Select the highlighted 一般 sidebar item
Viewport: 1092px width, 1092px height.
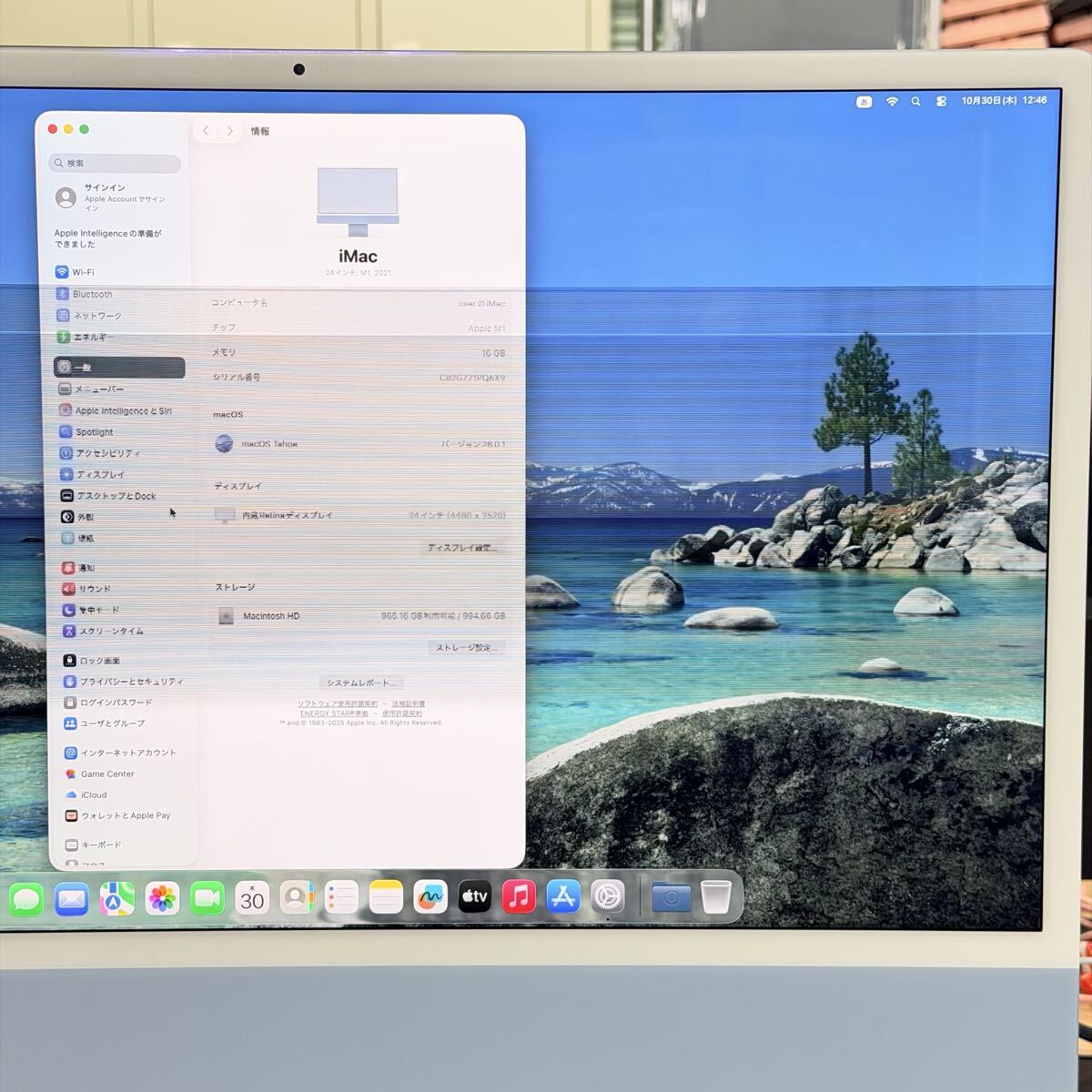click(119, 368)
